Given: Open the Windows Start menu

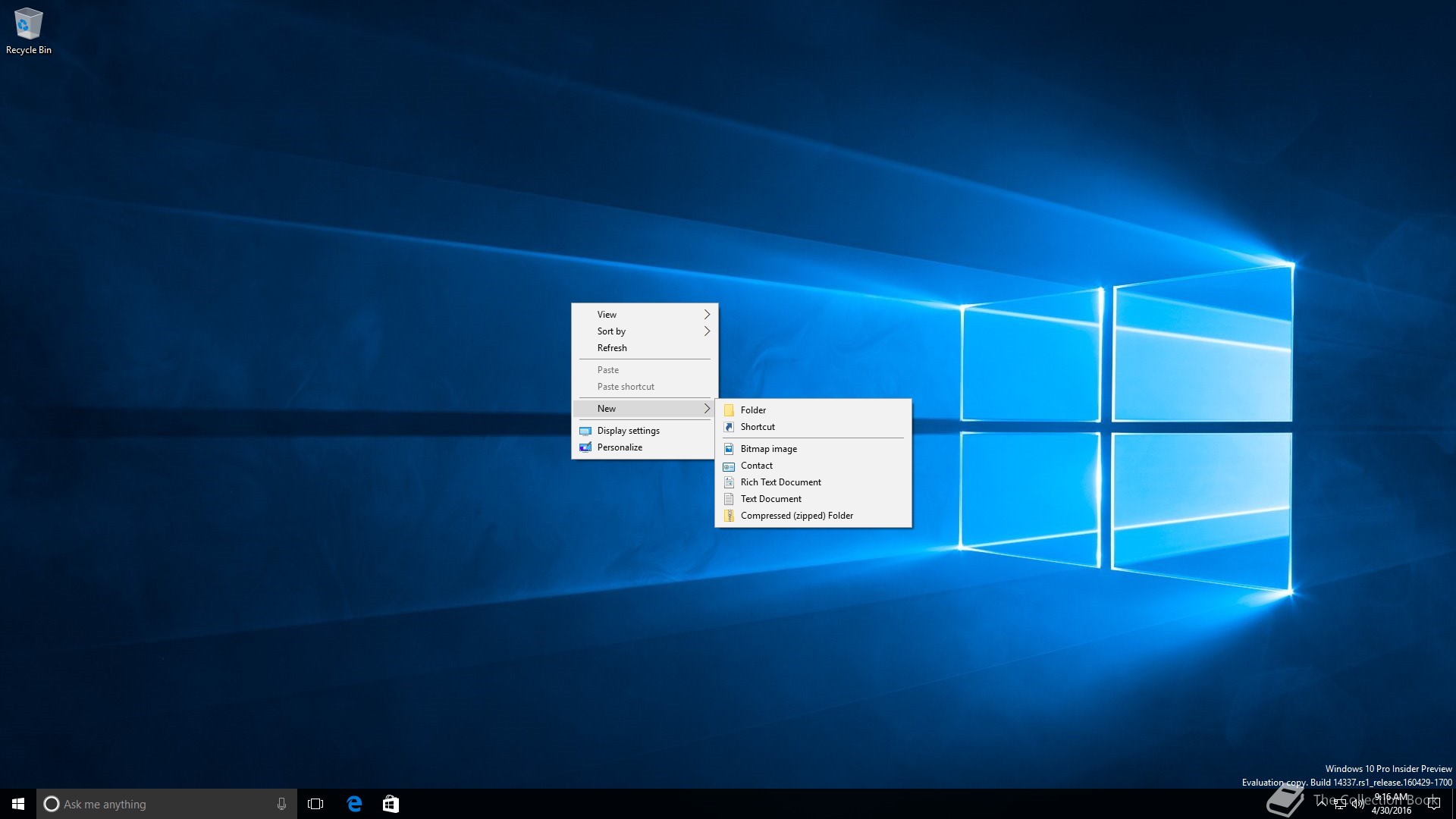Looking at the screenshot, I should point(18,804).
